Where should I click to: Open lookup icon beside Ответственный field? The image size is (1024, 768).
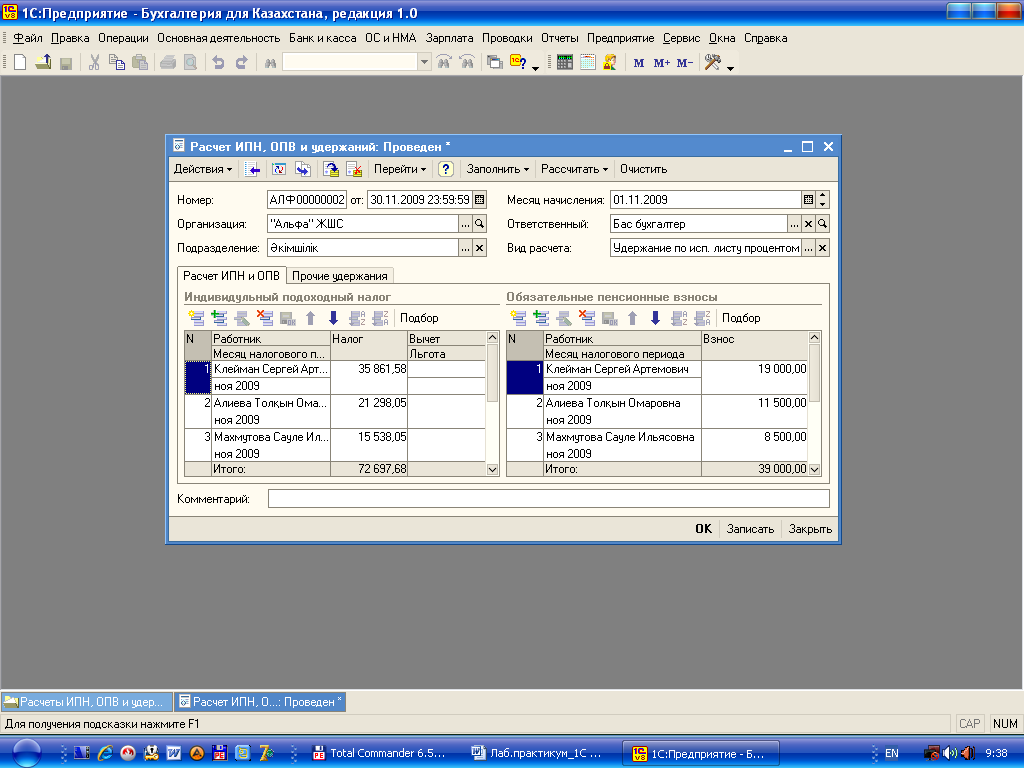click(x=822, y=224)
